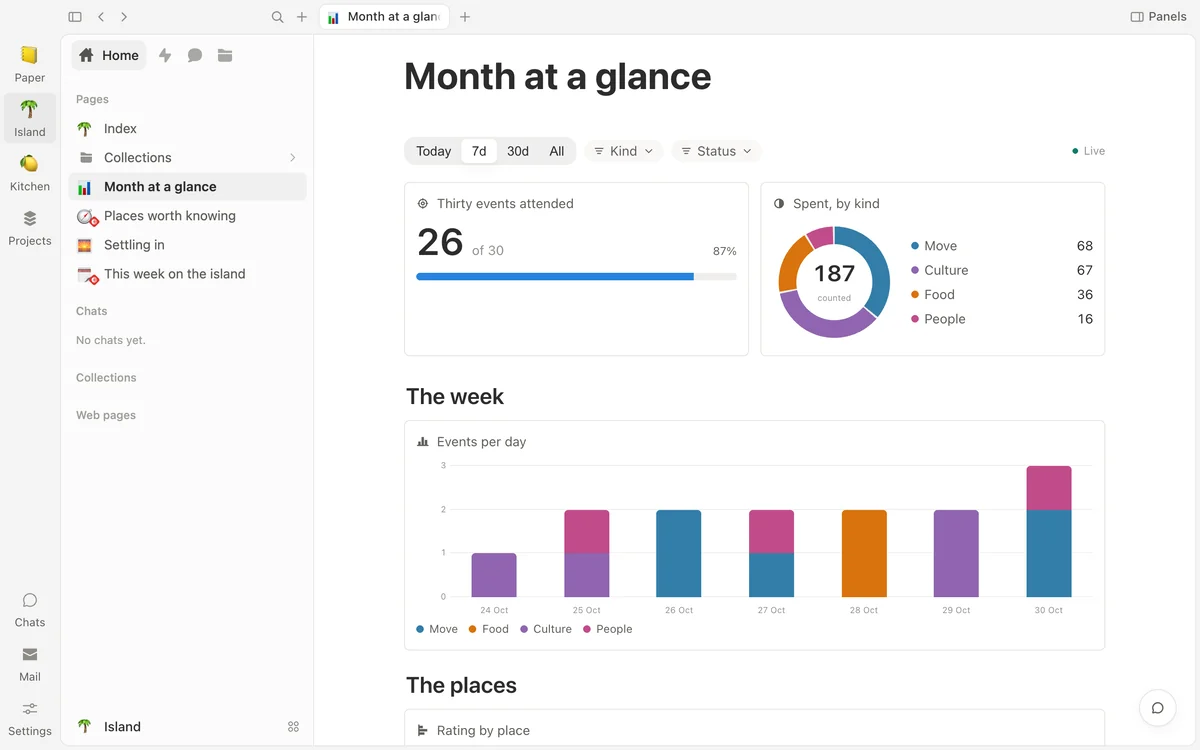
Task: Click the search magnifier icon
Action: pos(278,17)
